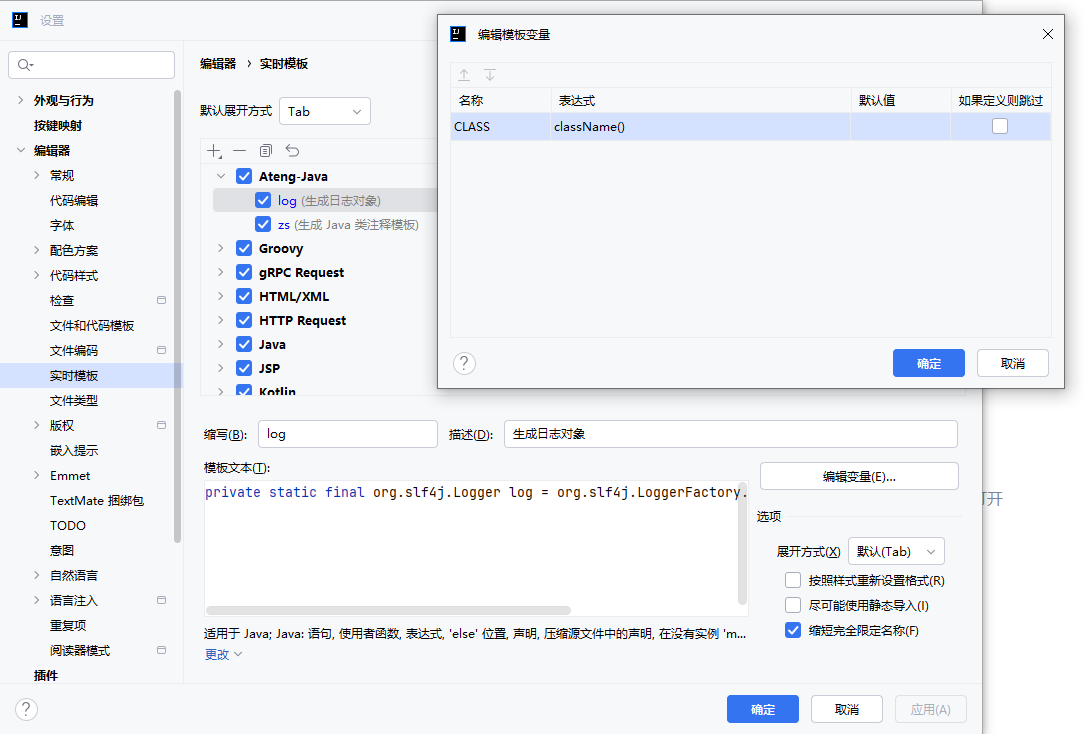
Task: Toggle the Groovy group checkbox
Action: pyautogui.click(x=244, y=248)
